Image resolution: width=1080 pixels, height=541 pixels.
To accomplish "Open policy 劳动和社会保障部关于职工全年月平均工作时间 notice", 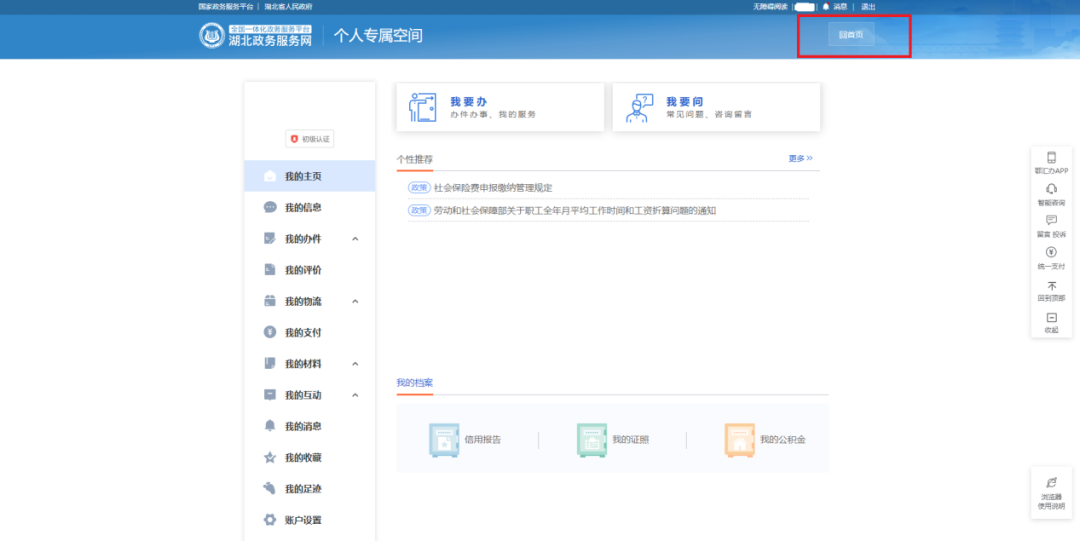I will pos(574,210).
